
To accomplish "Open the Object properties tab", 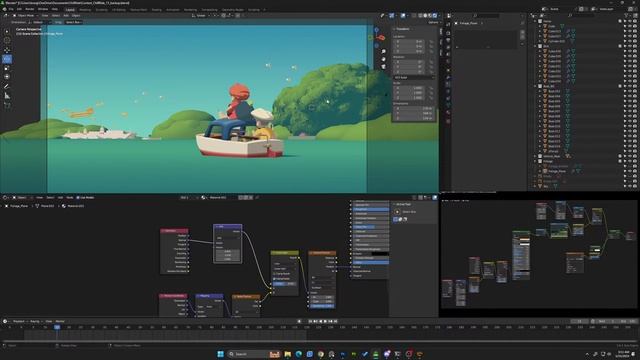I will click(448, 69).
